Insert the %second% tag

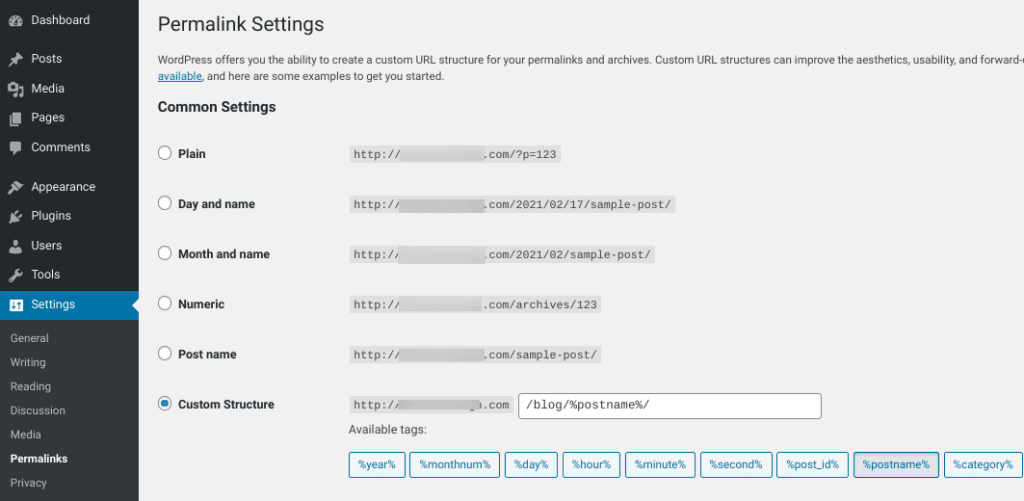click(736, 465)
